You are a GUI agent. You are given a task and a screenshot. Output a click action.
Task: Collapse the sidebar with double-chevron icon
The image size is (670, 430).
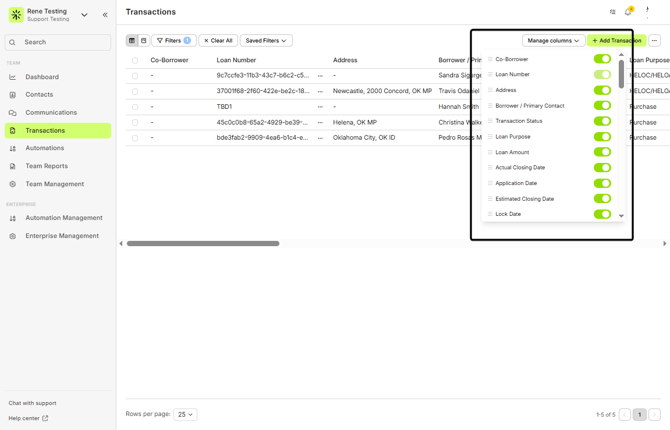tap(105, 15)
